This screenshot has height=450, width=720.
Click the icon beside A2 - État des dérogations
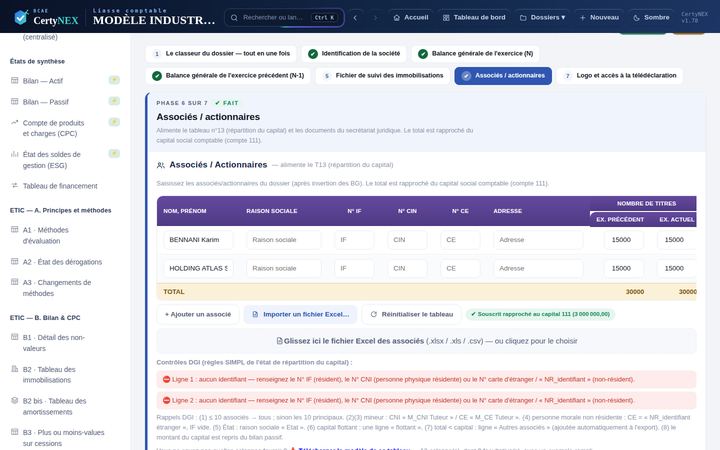[15, 262]
